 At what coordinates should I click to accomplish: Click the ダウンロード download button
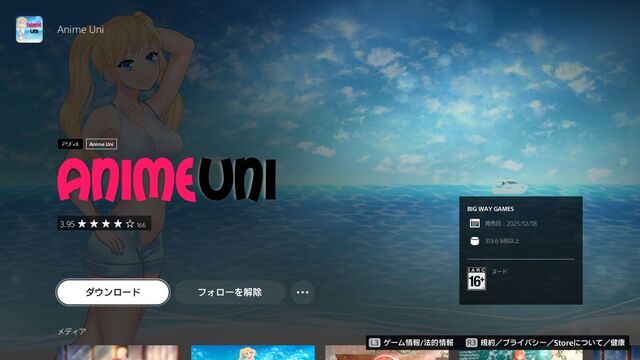tap(113, 292)
